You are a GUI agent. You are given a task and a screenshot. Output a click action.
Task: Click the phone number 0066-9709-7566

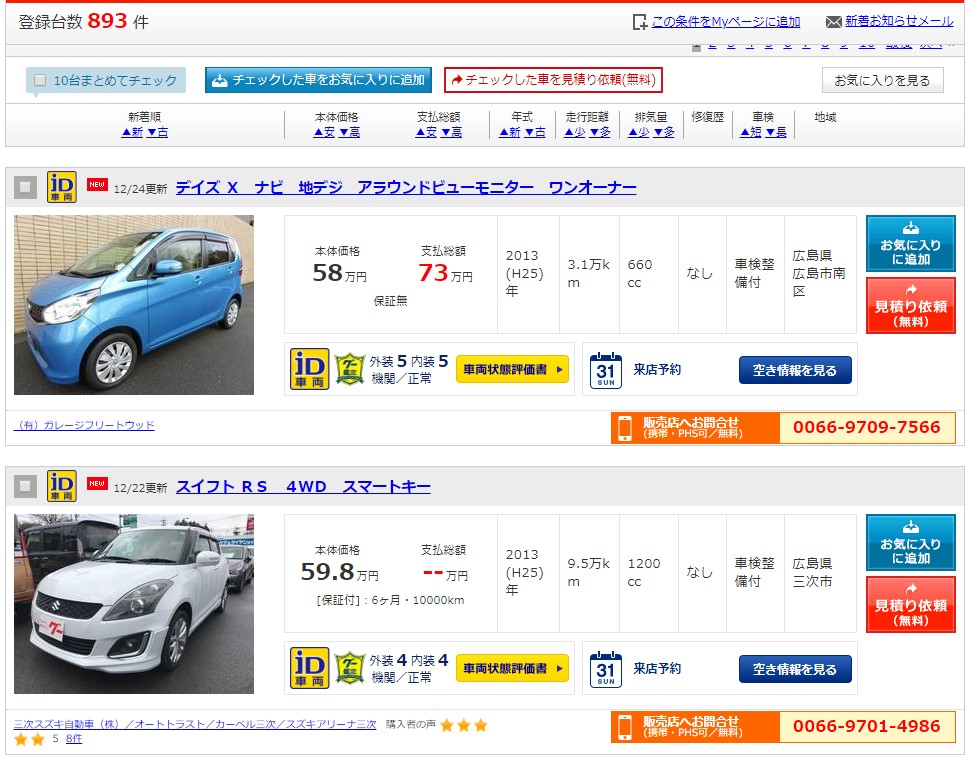click(867, 427)
